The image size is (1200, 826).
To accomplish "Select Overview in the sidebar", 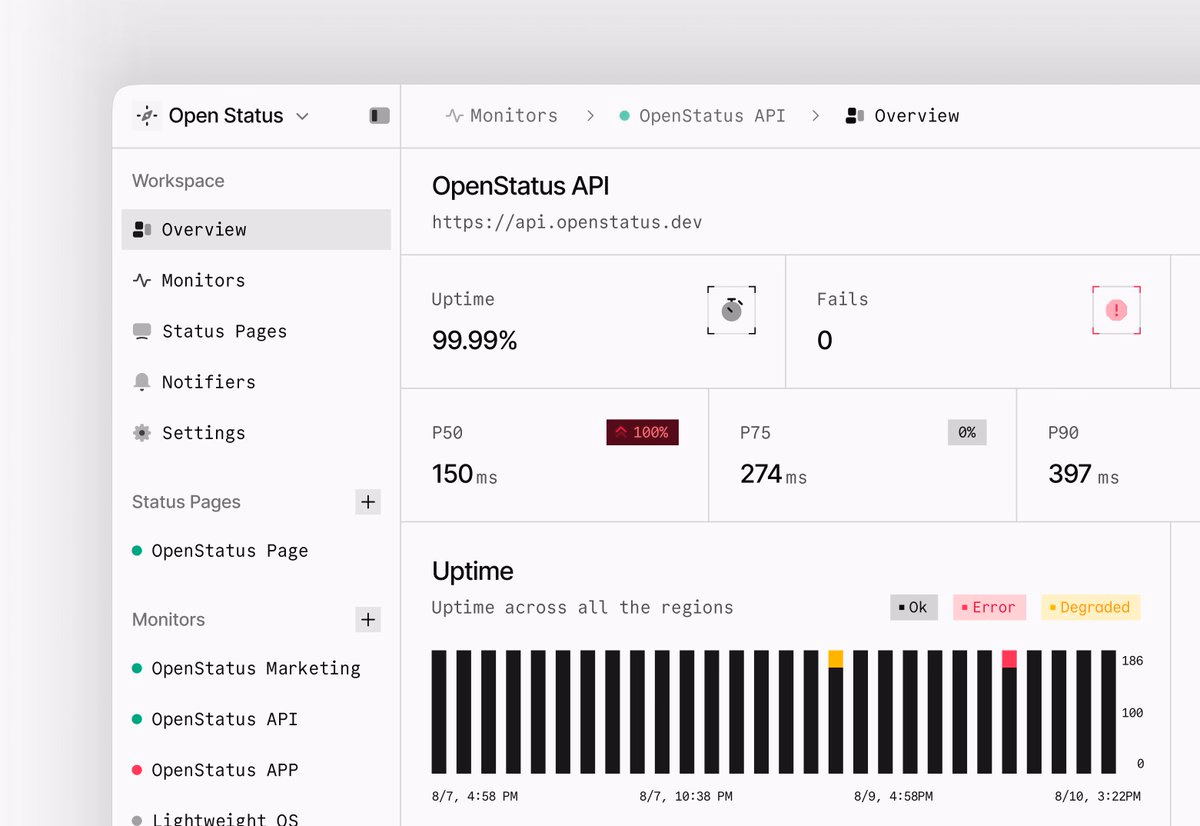I will (256, 229).
